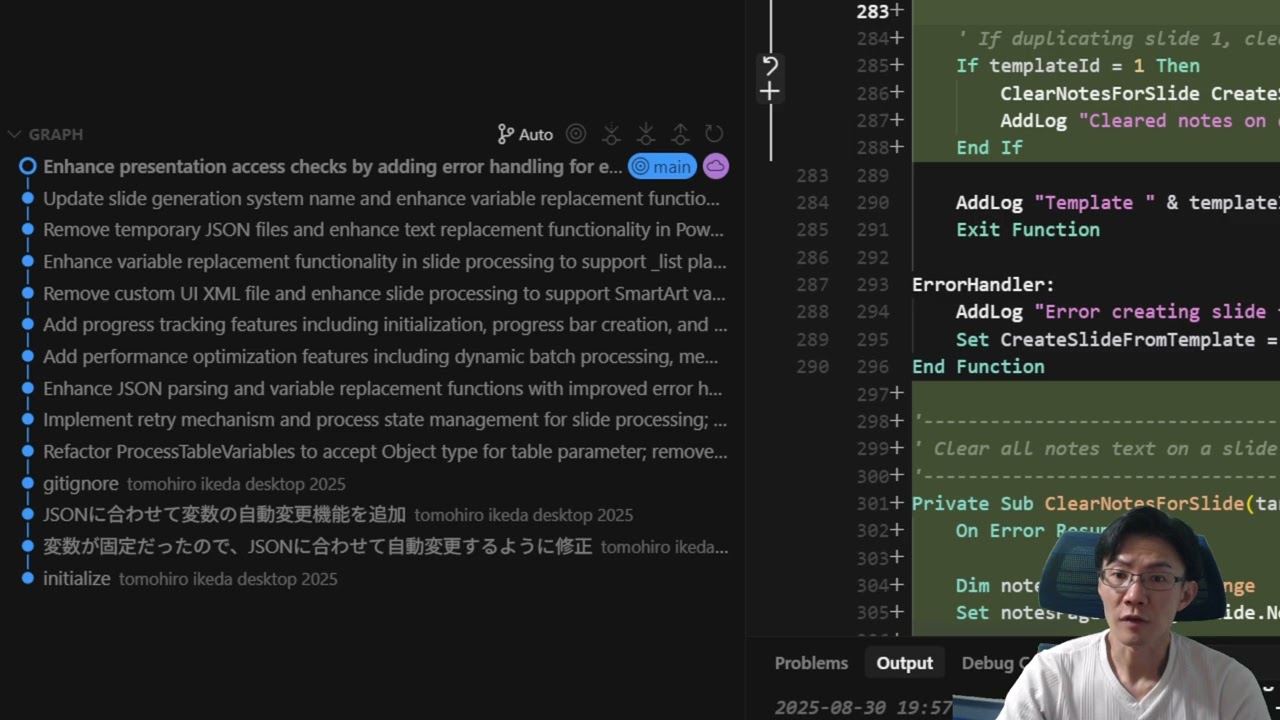Click the blue main branch badge

tap(662, 167)
